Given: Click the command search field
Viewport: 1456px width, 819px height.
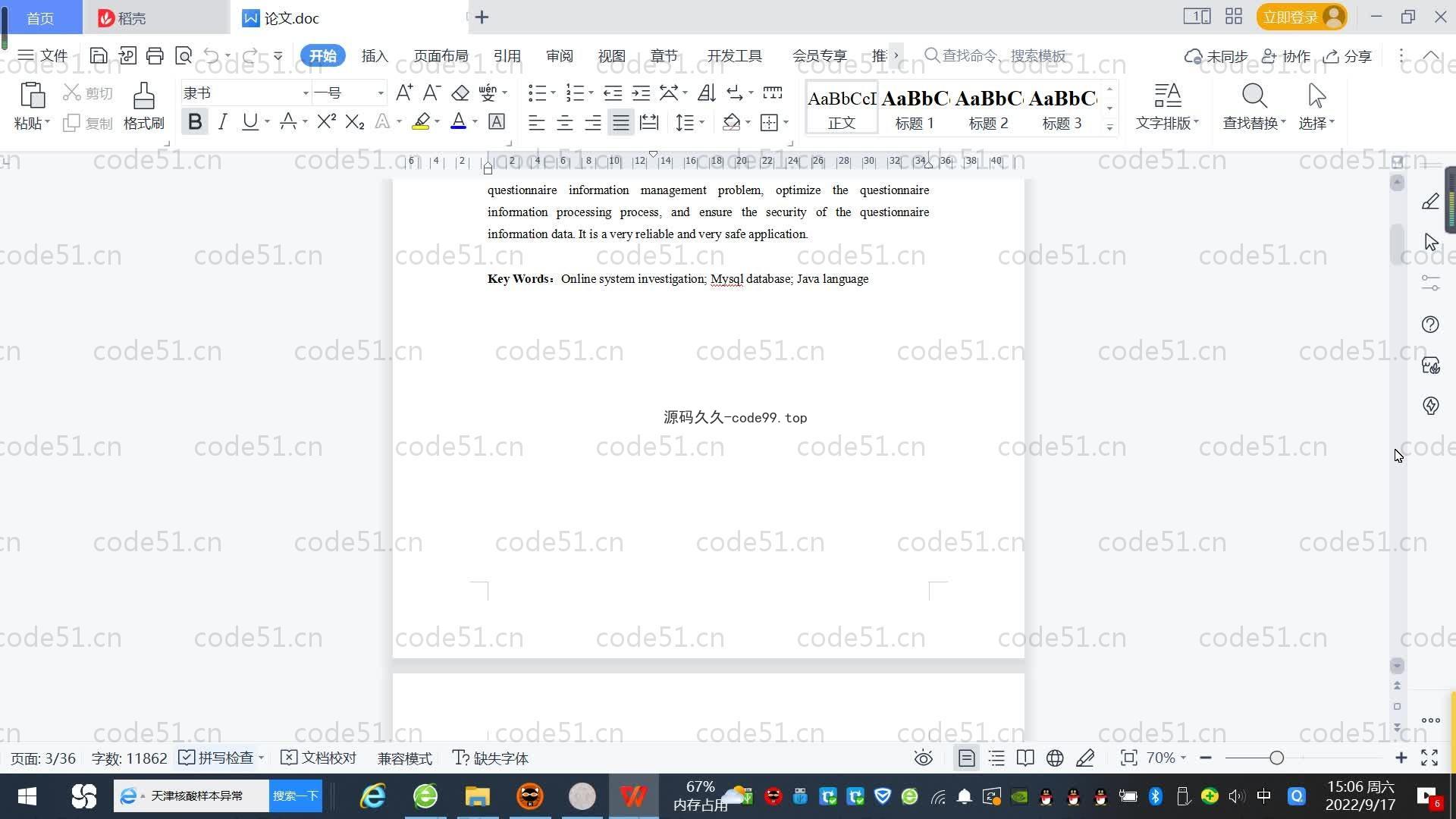Looking at the screenshot, I should point(996,55).
